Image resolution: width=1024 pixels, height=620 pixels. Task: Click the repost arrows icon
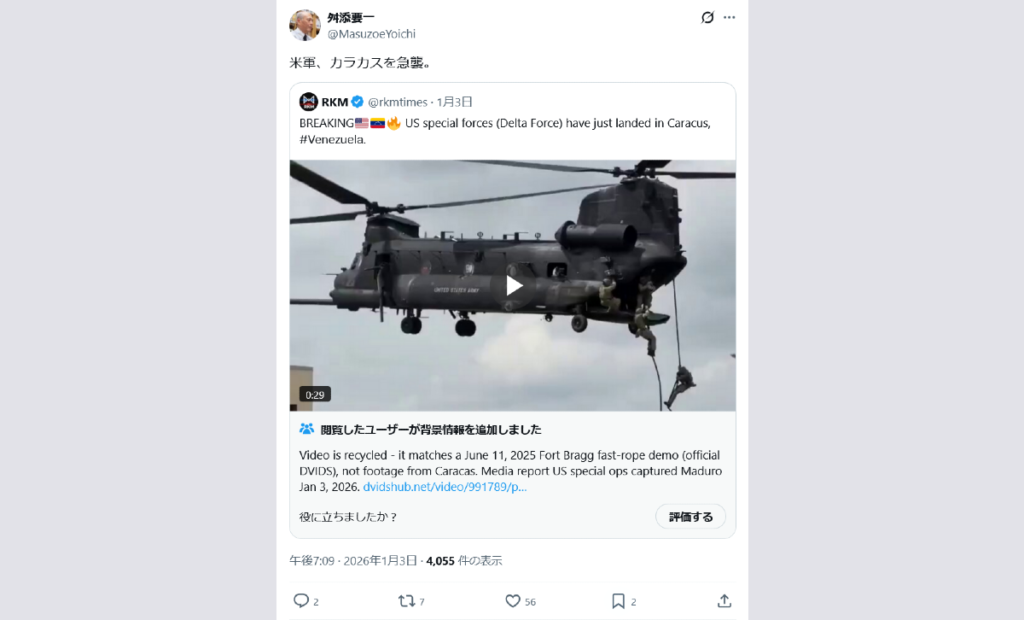(406, 601)
